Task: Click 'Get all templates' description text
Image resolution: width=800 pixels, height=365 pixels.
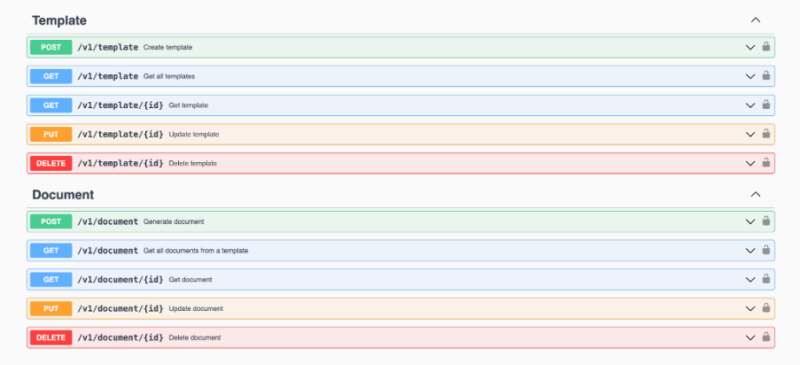Action: point(169,77)
